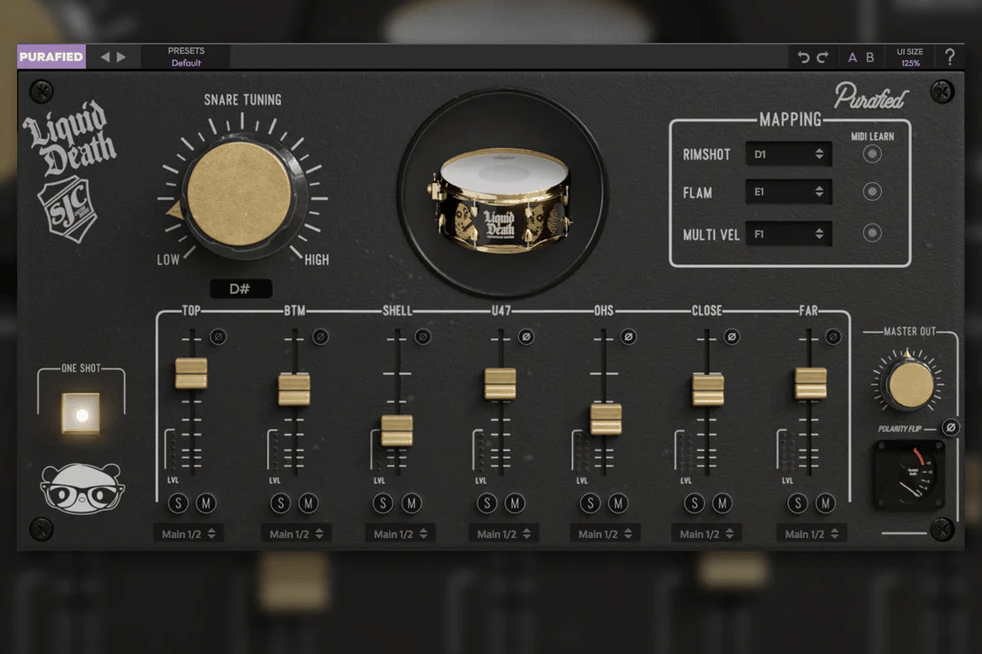
Task: Enable MIDI Learn for Flam
Action: point(872,192)
